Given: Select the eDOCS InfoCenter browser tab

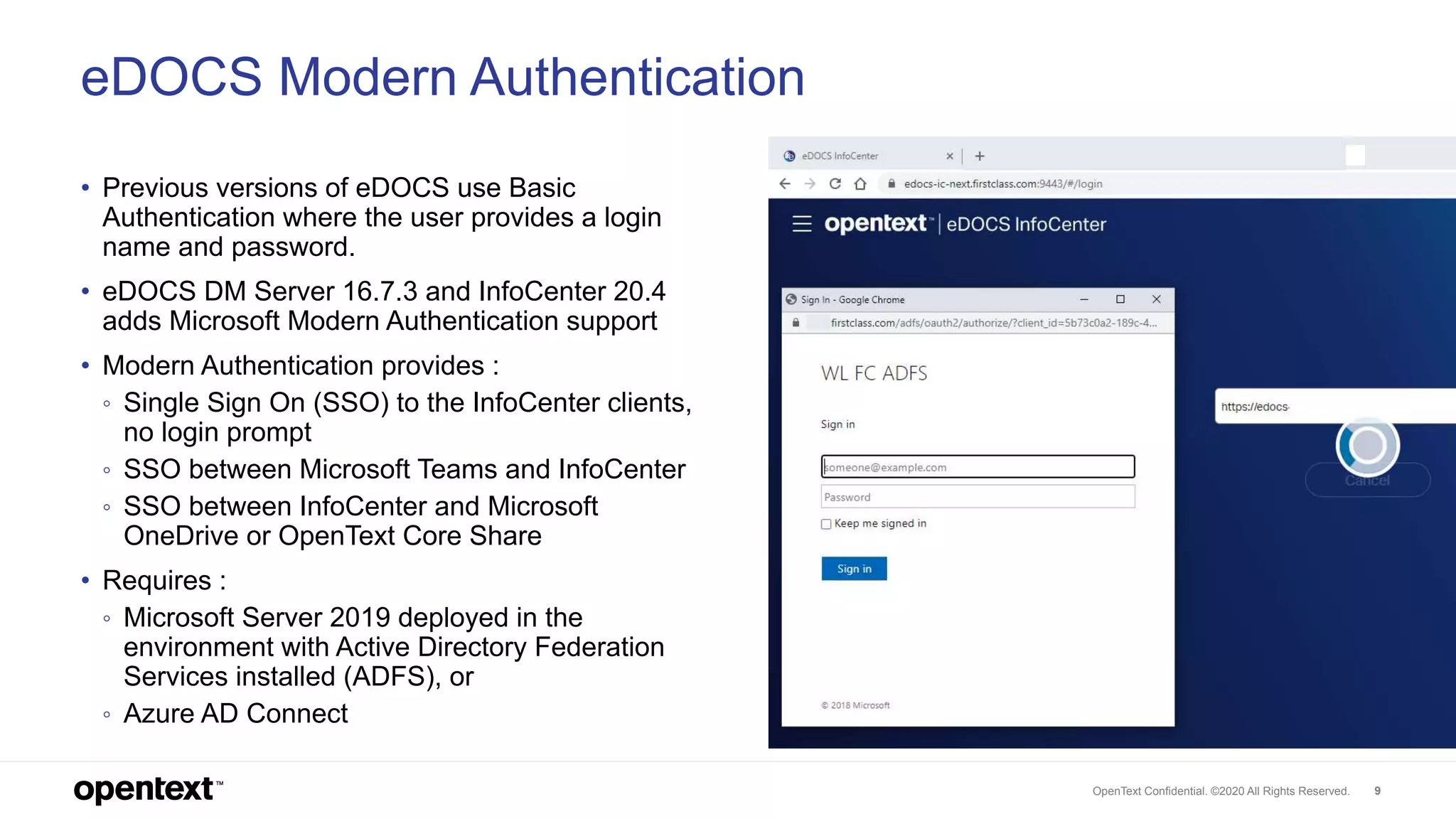Looking at the screenshot, I should (x=869, y=156).
